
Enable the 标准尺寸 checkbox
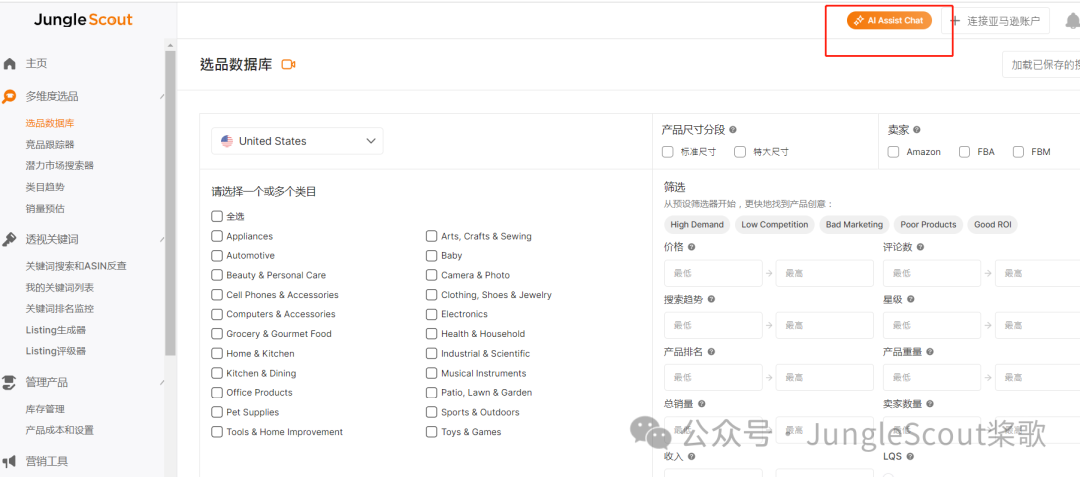tap(667, 151)
